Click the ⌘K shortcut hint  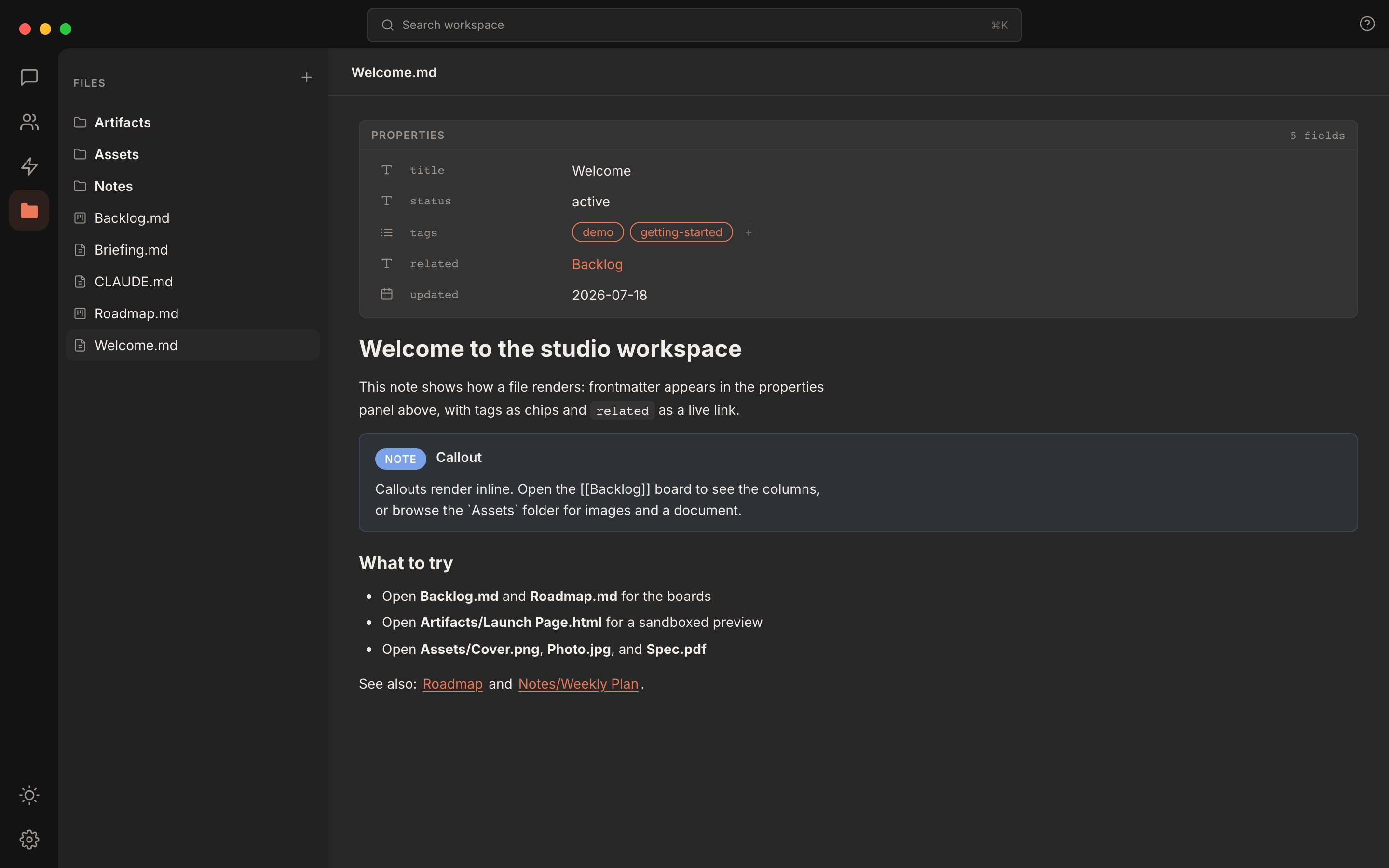pos(999,25)
